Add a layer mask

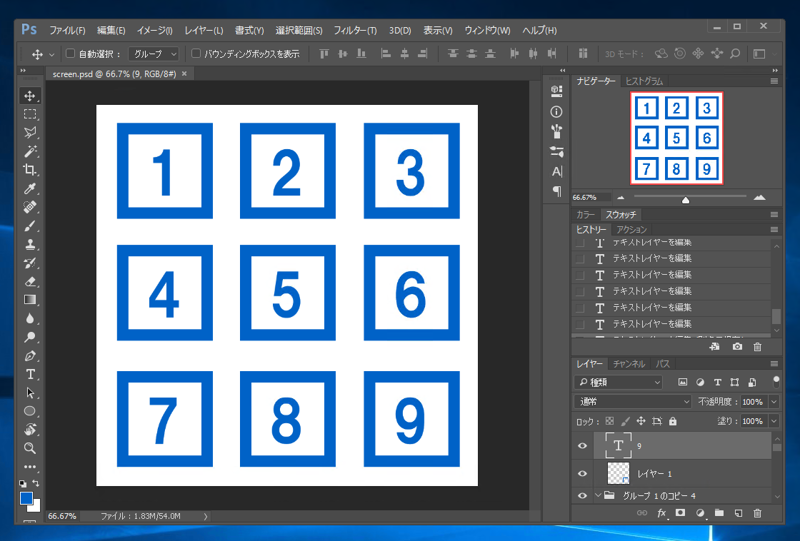point(681,513)
